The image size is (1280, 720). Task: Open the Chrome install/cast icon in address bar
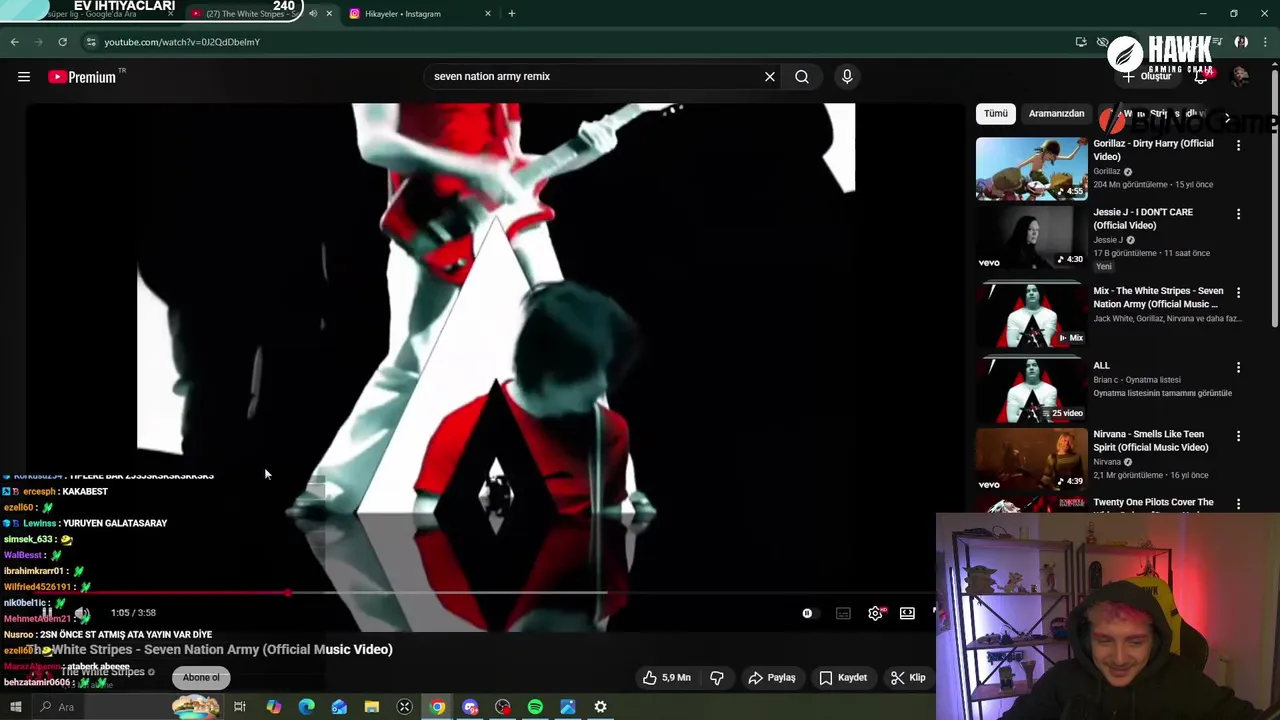pyautogui.click(x=1081, y=42)
